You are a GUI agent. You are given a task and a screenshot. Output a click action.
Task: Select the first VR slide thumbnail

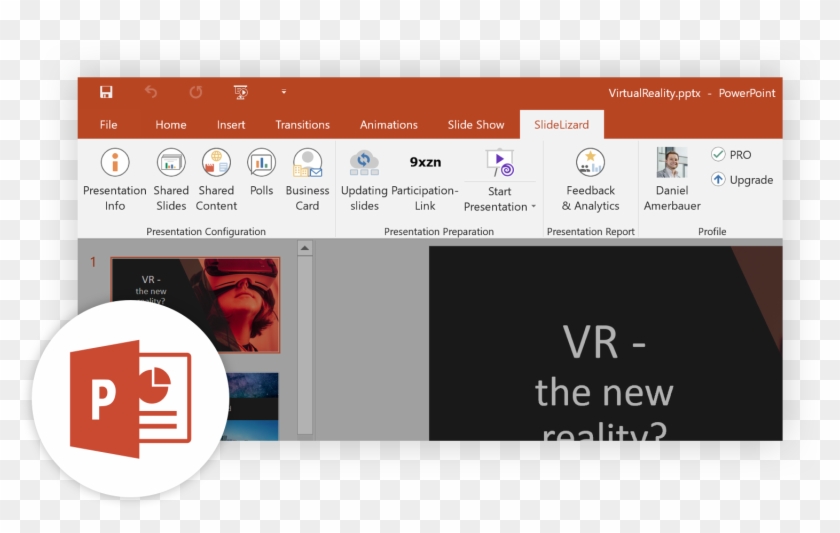tap(195, 305)
